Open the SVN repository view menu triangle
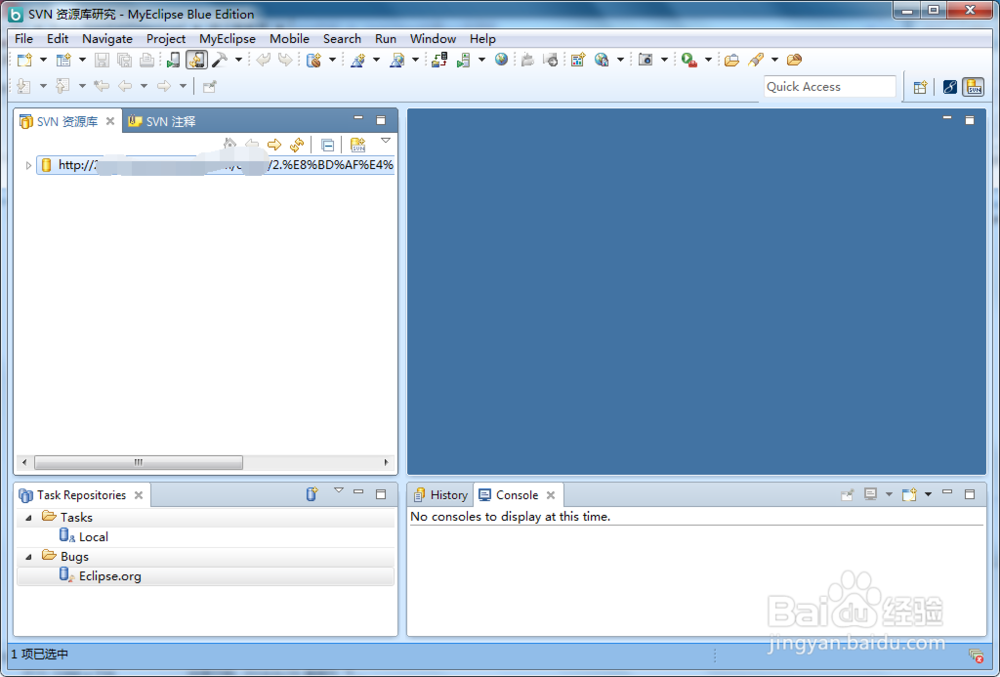Screen dimensions: 1000x677 pyautogui.click(x=386, y=141)
